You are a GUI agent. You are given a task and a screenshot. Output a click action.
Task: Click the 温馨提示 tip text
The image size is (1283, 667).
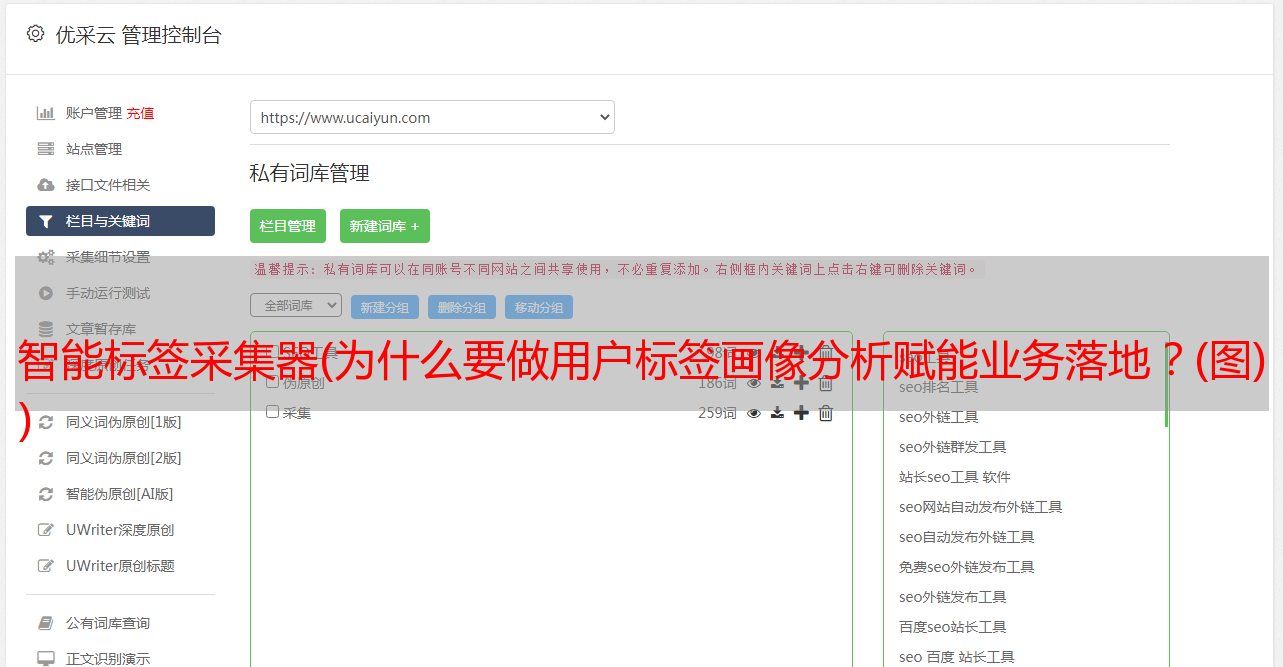615,269
